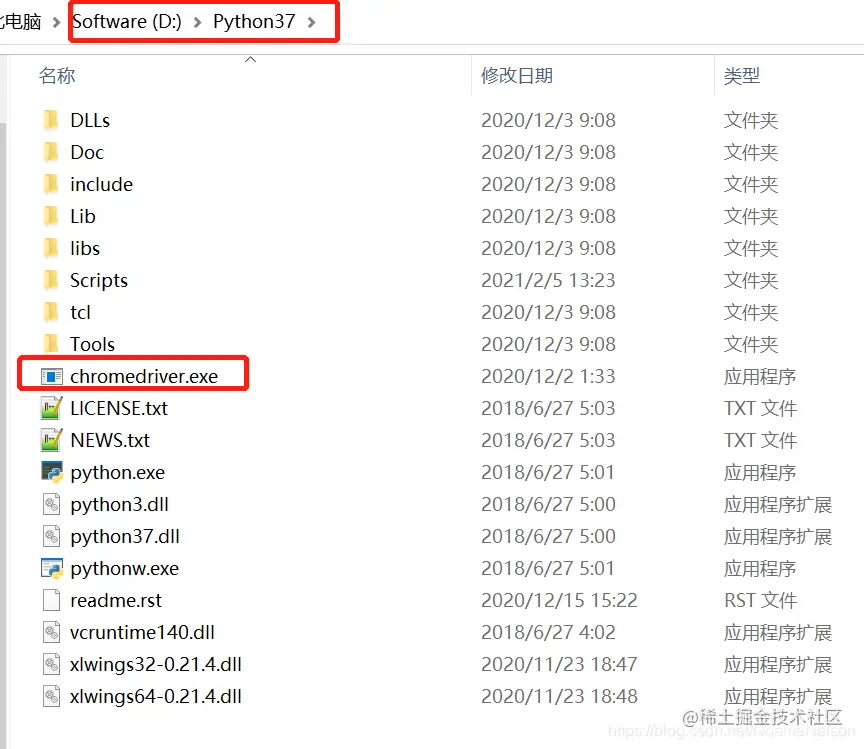Select the file name python3.dll
The height and width of the screenshot is (749, 864).
[x=120, y=504]
